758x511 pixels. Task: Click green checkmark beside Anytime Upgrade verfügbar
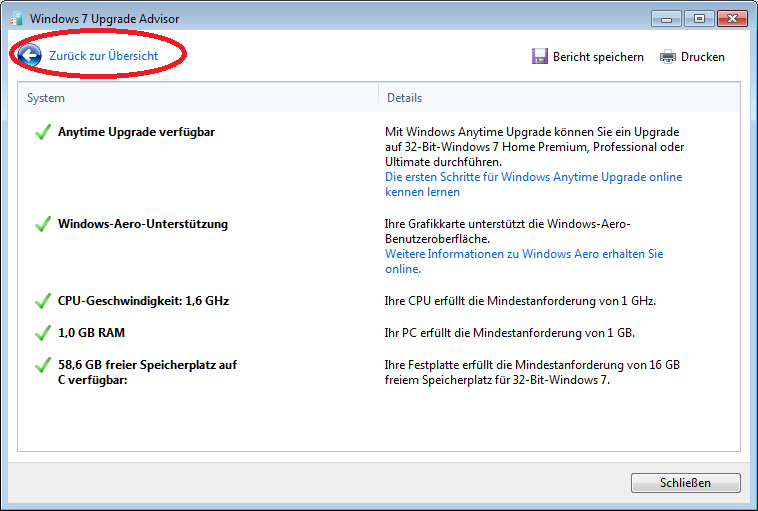43,132
